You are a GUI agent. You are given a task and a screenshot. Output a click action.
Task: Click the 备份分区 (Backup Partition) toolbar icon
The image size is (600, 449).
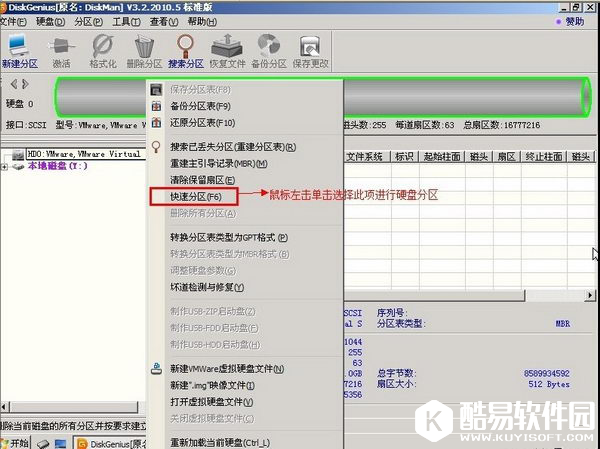pos(268,50)
